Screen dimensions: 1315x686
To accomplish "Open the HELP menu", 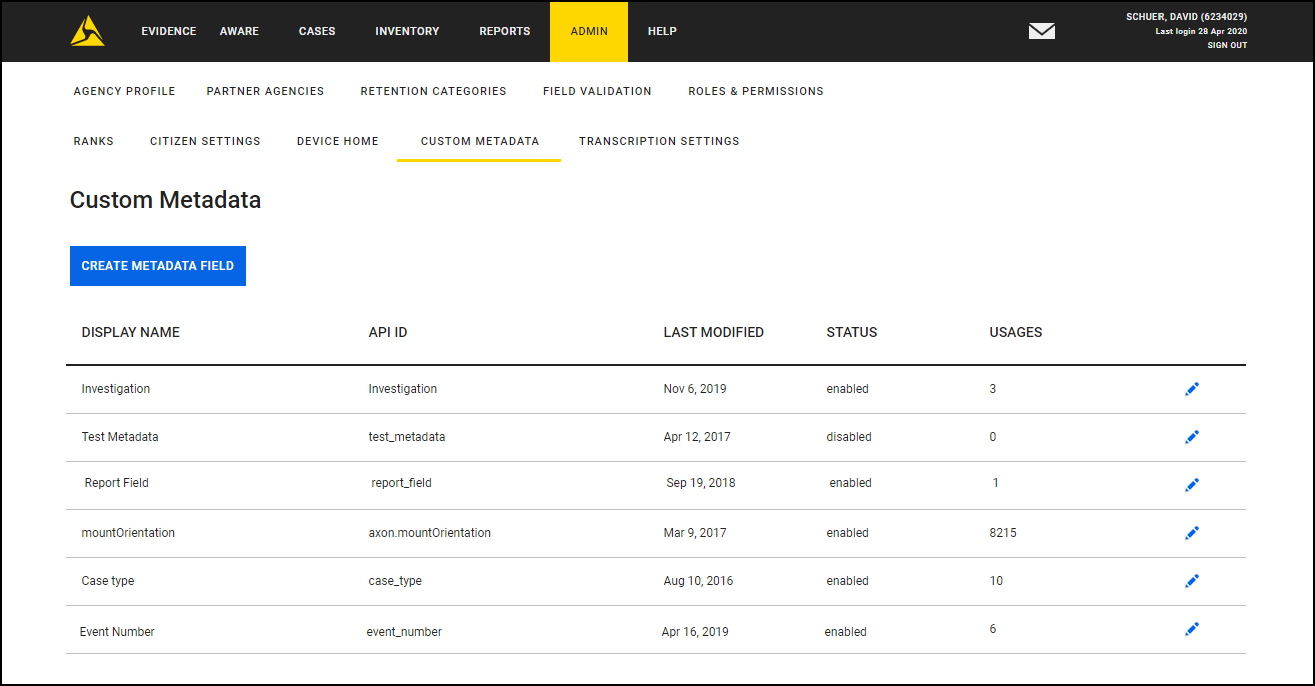I will [661, 31].
